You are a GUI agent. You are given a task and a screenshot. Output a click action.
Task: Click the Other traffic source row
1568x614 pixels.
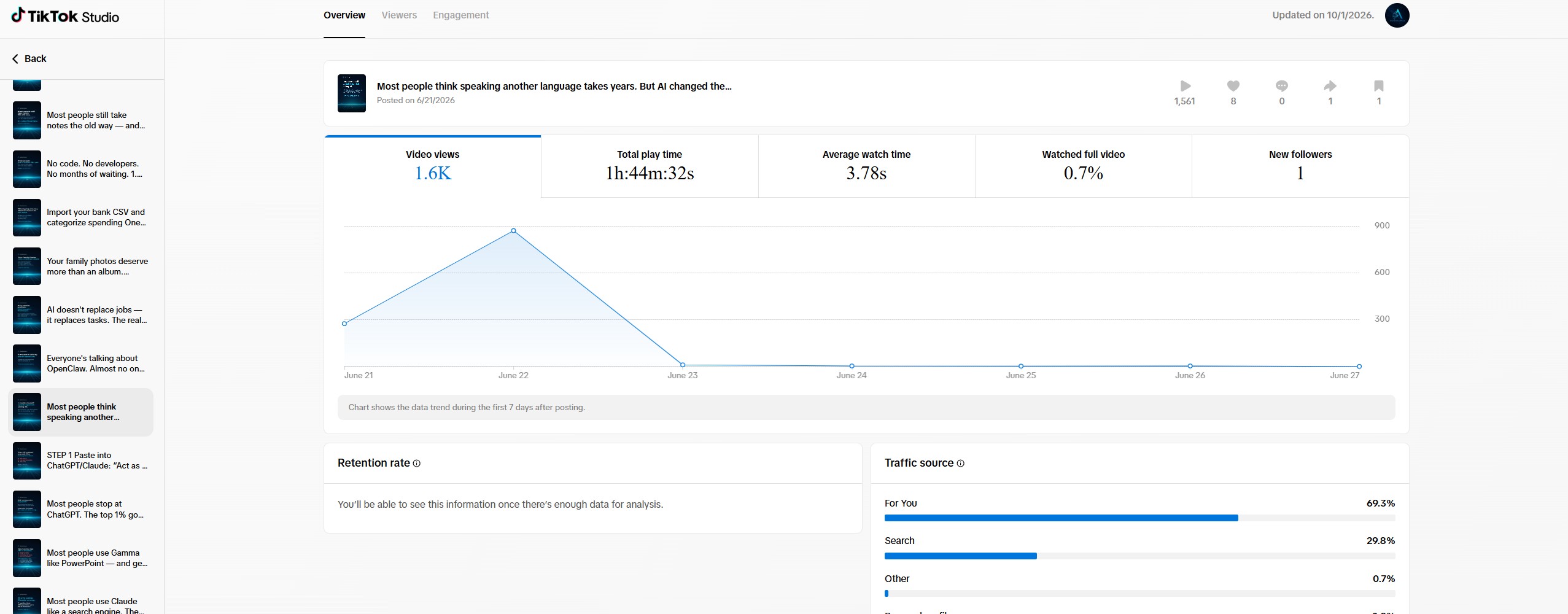1139,586
